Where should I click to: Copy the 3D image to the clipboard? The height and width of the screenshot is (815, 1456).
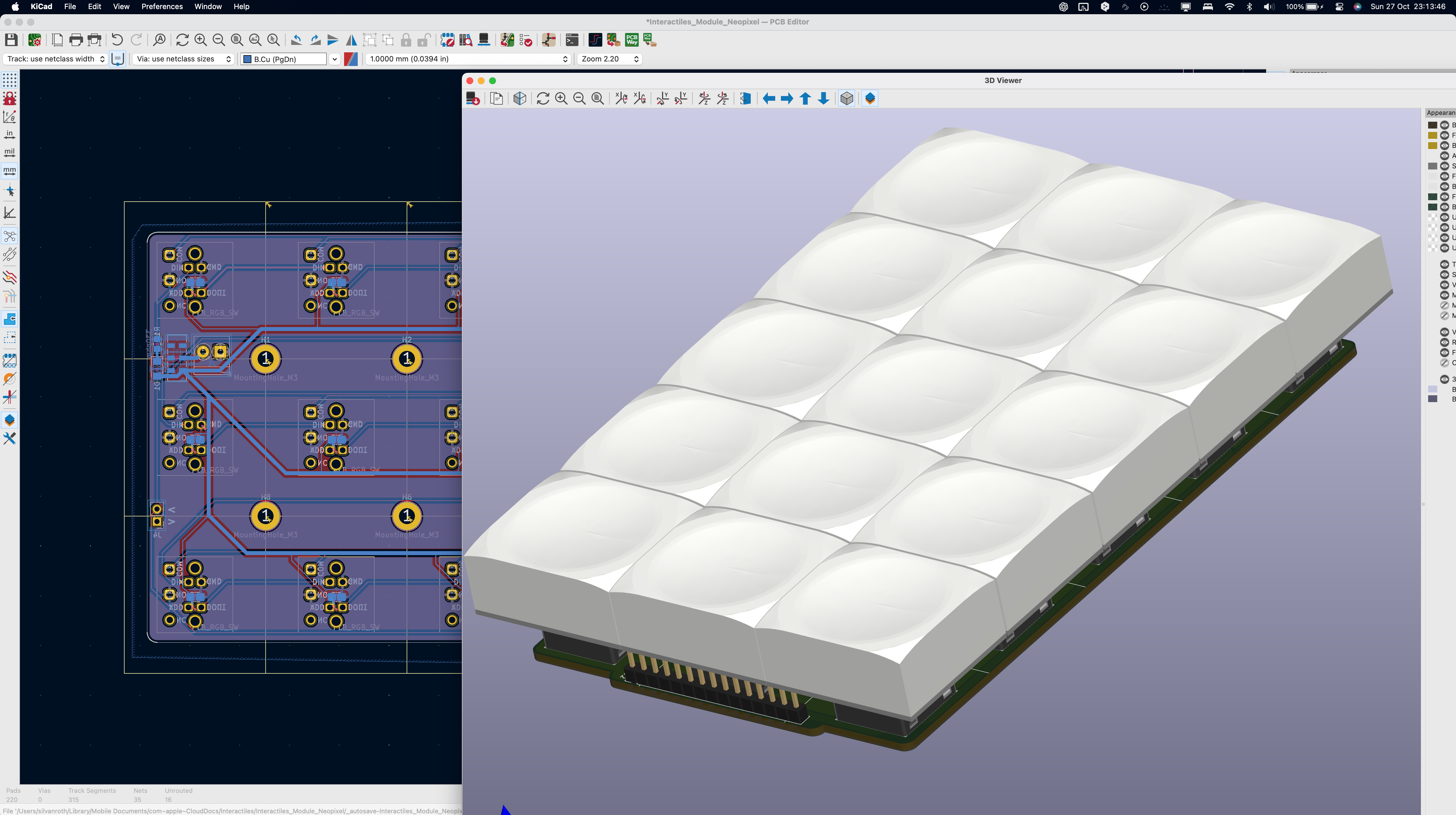(496, 98)
